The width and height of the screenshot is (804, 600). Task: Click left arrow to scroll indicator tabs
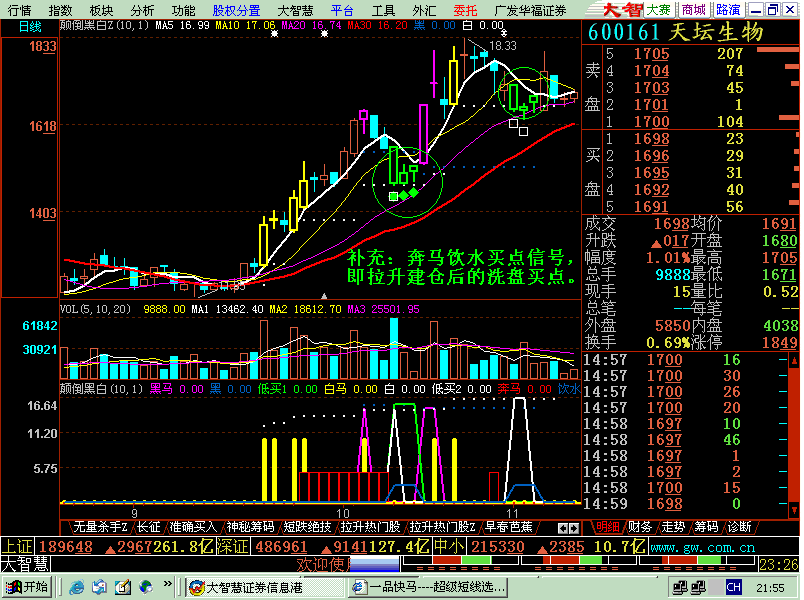click(x=562, y=528)
